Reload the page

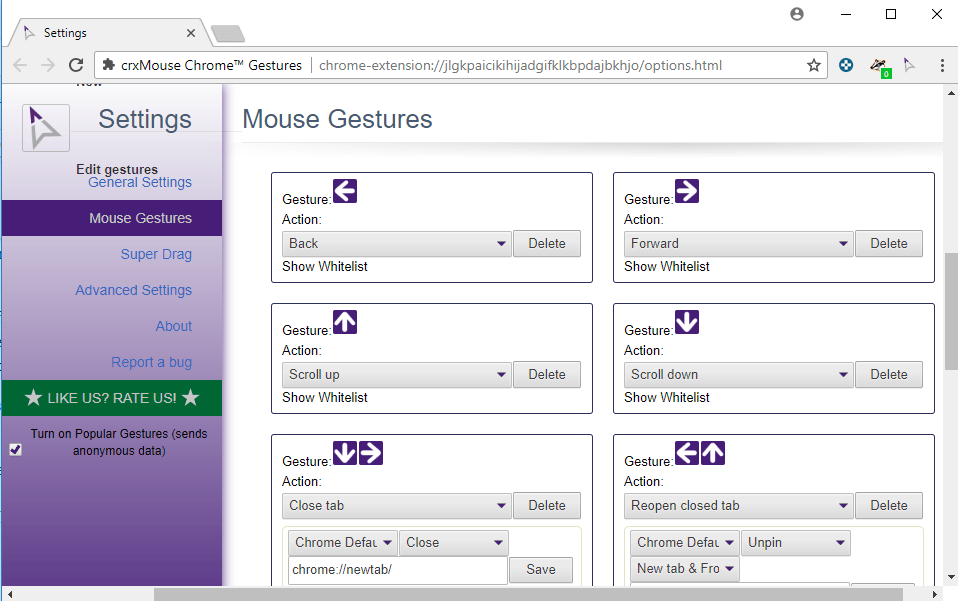point(76,65)
